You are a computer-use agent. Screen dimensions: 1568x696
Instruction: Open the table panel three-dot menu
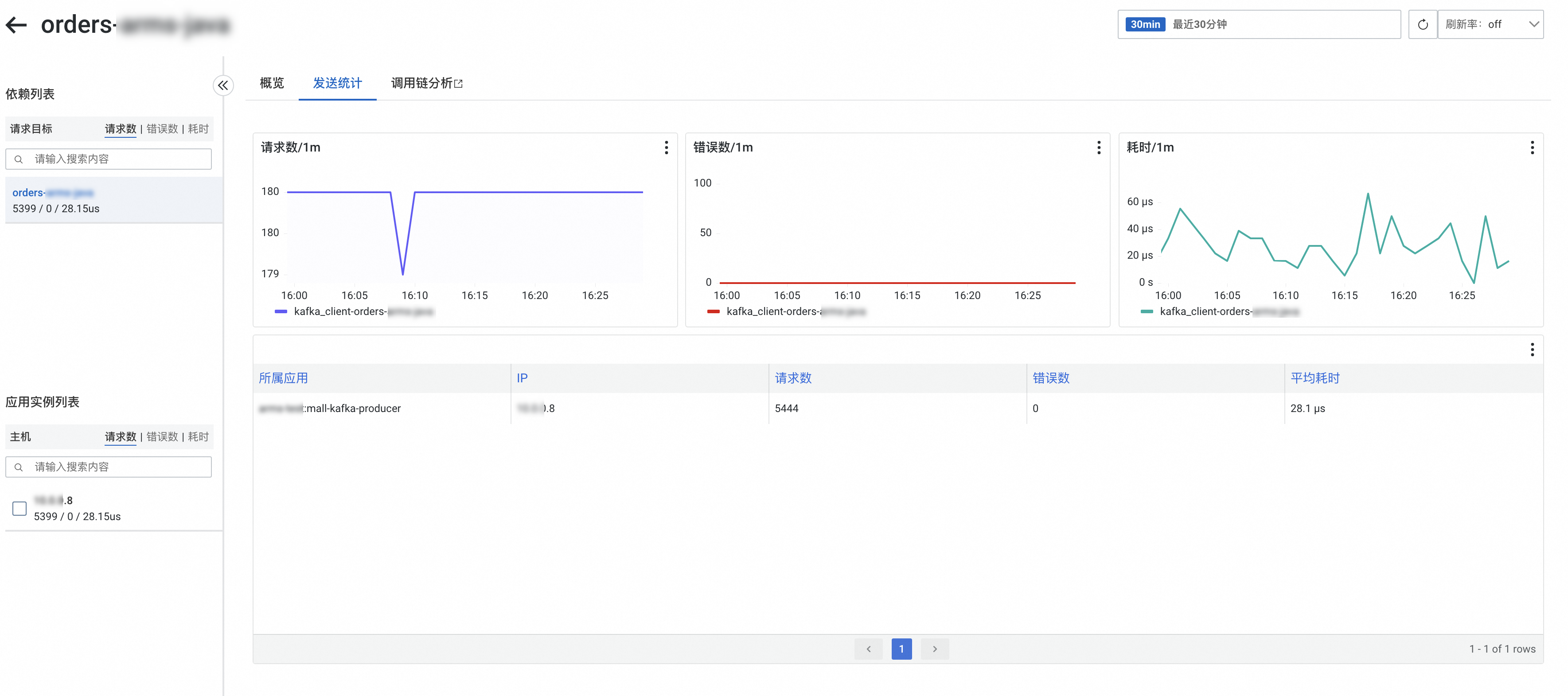tap(1532, 350)
